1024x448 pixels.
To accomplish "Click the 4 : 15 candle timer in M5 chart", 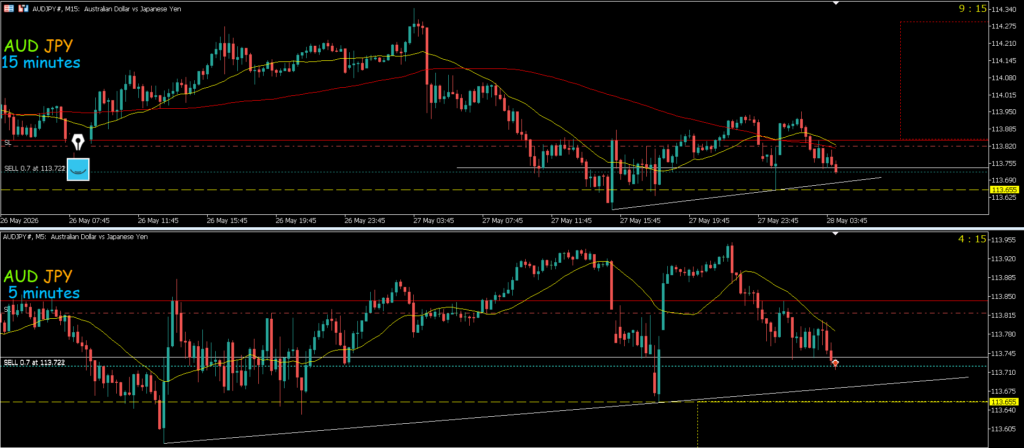I will (972, 239).
